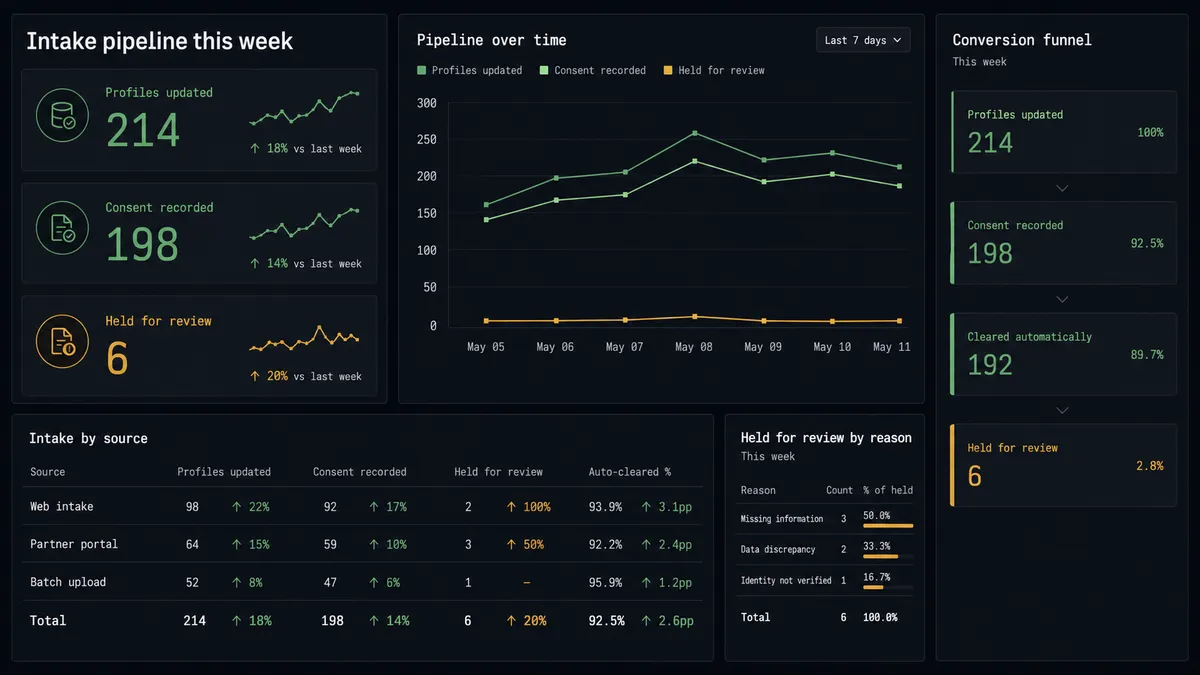Click the Profiles updated database icon

(x=63, y=115)
